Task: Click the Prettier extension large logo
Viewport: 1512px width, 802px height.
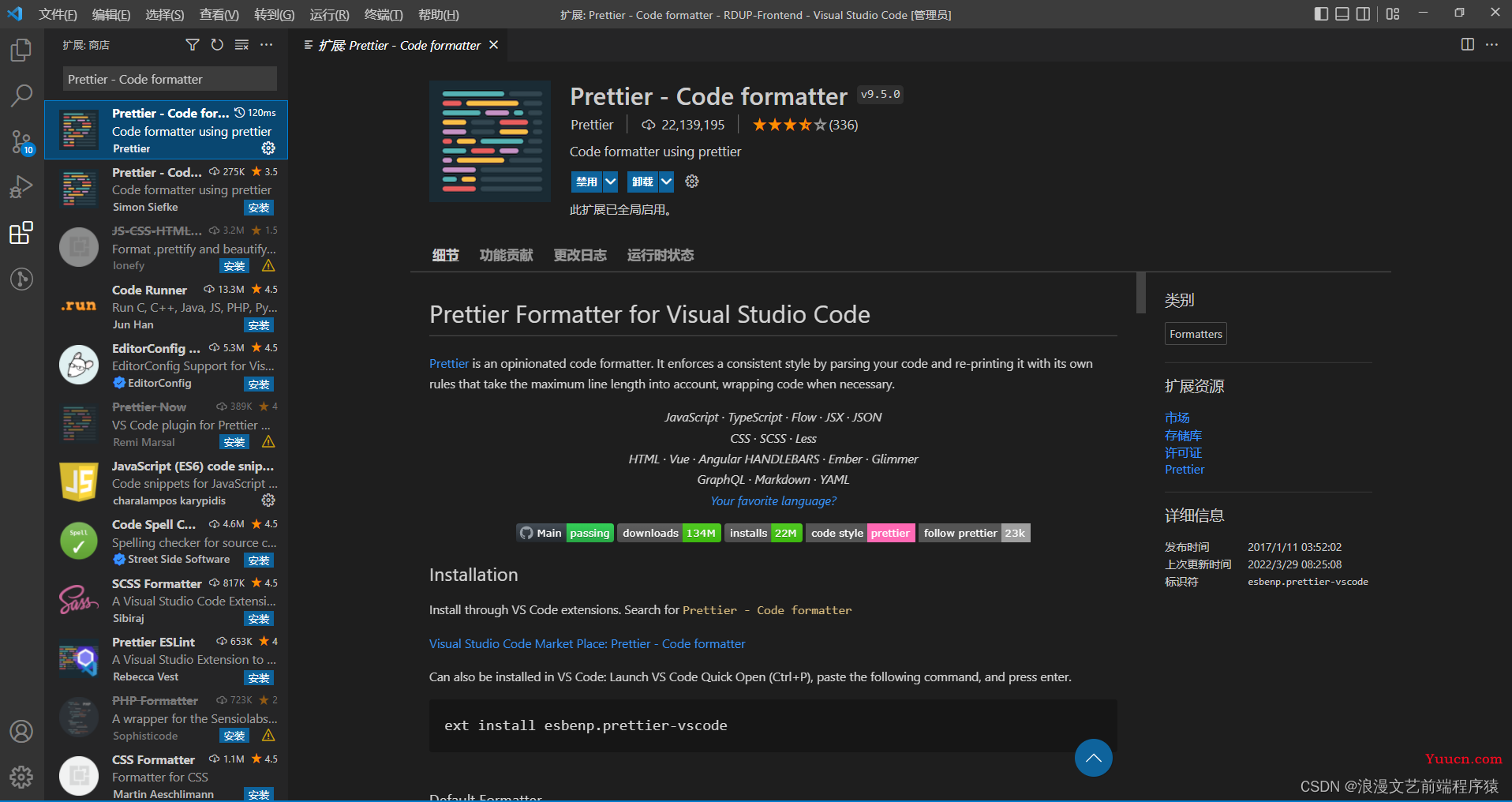Action: (490, 141)
